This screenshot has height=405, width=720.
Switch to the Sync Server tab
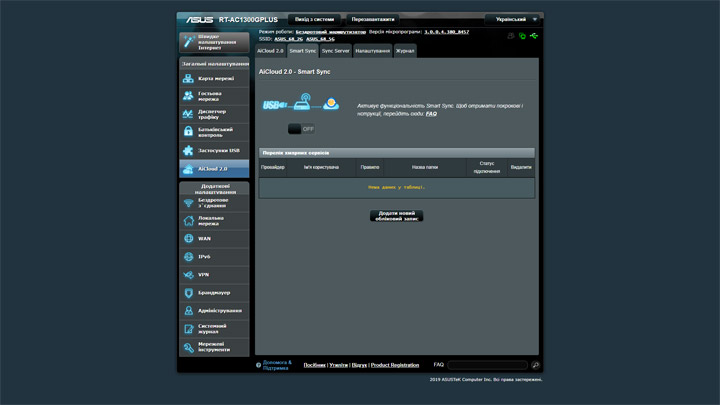click(x=335, y=51)
